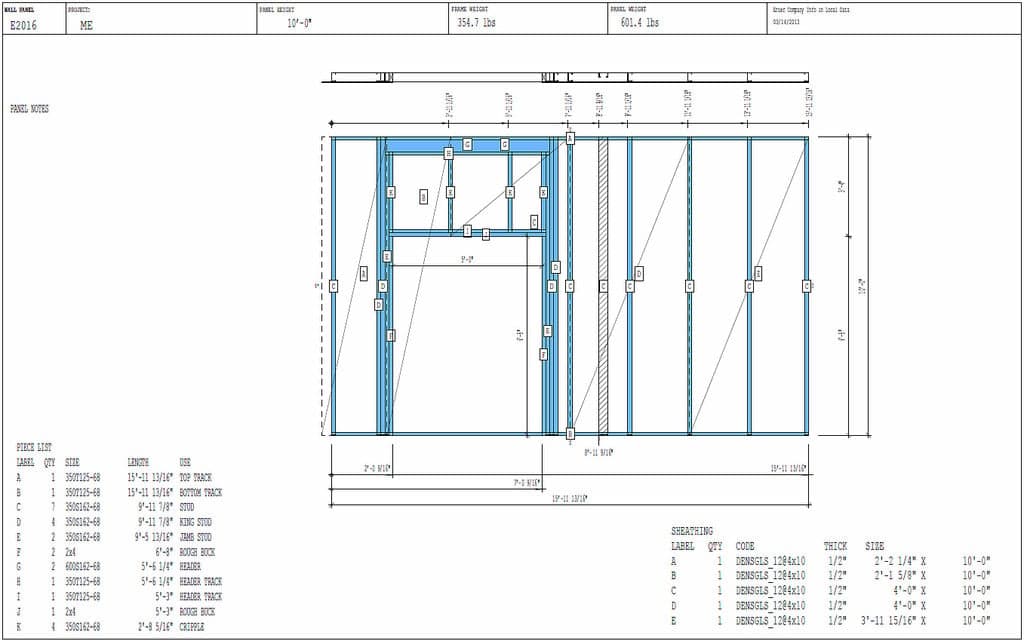Click the project name ME

tap(86, 26)
